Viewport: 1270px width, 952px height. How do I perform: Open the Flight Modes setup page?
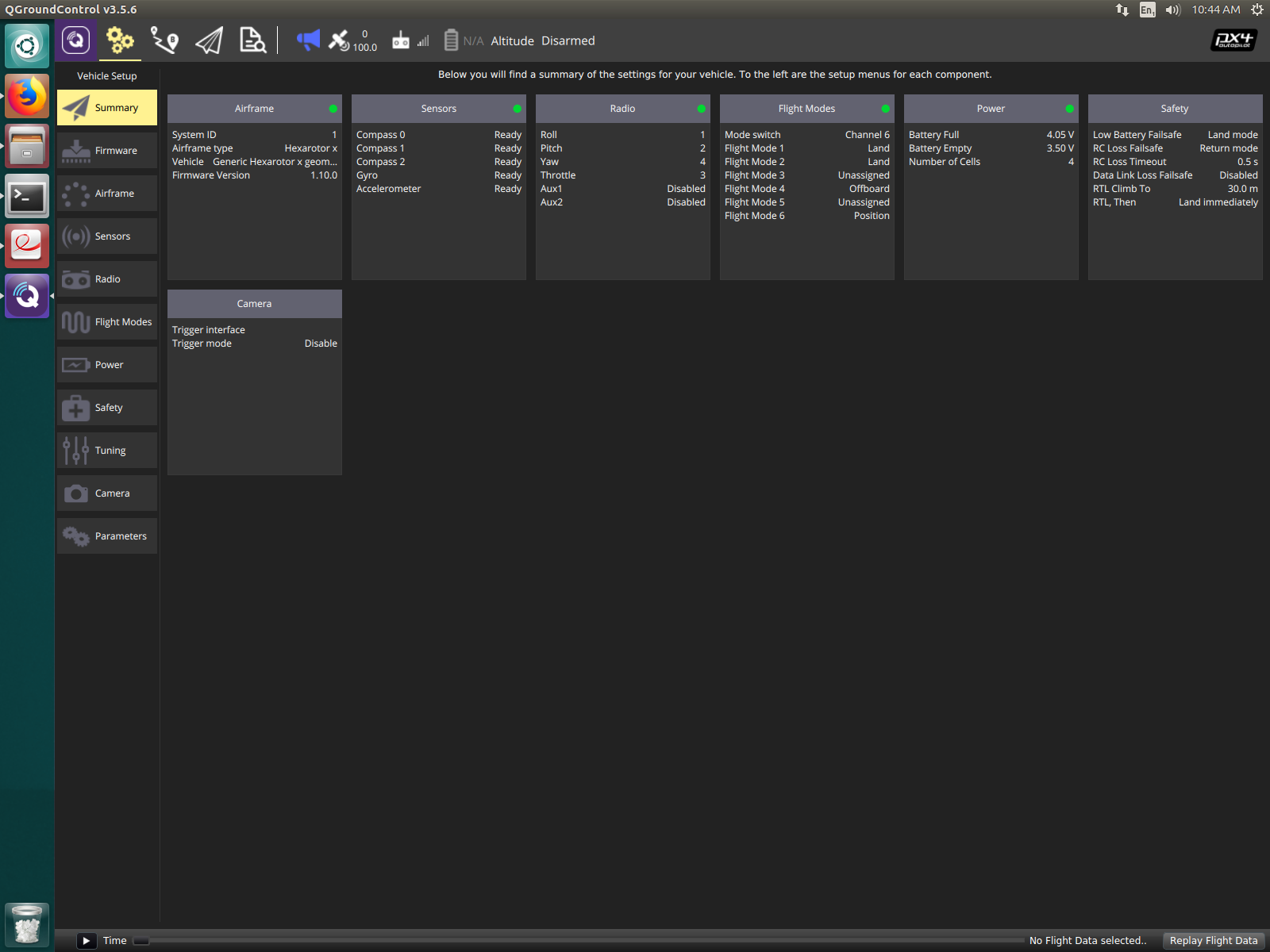pos(107,322)
